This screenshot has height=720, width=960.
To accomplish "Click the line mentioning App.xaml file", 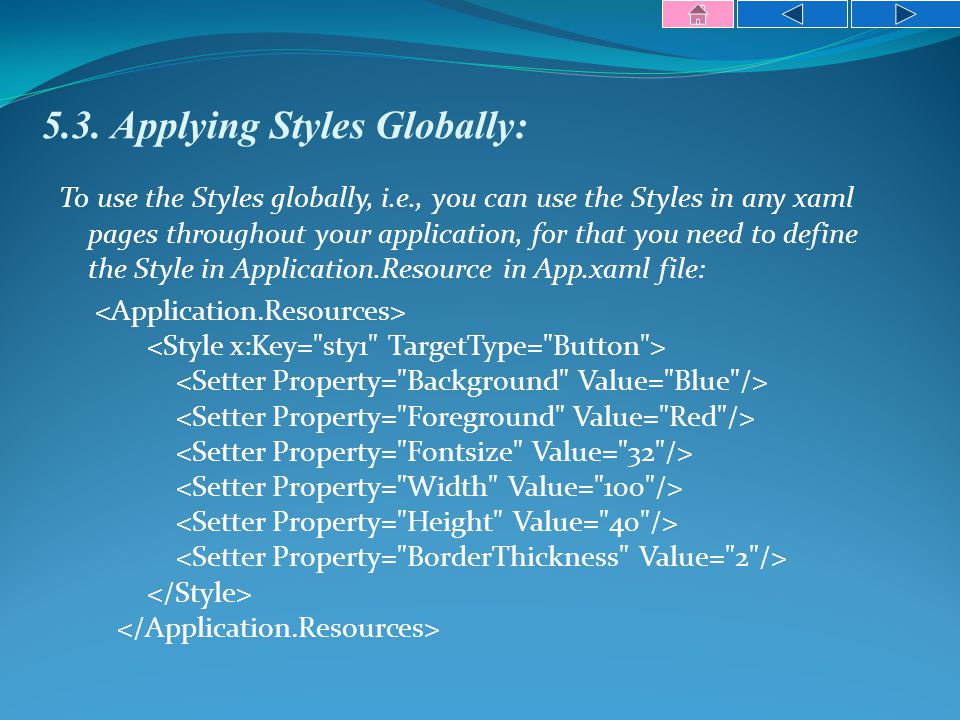I will pyautogui.click(x=397, y=269).
